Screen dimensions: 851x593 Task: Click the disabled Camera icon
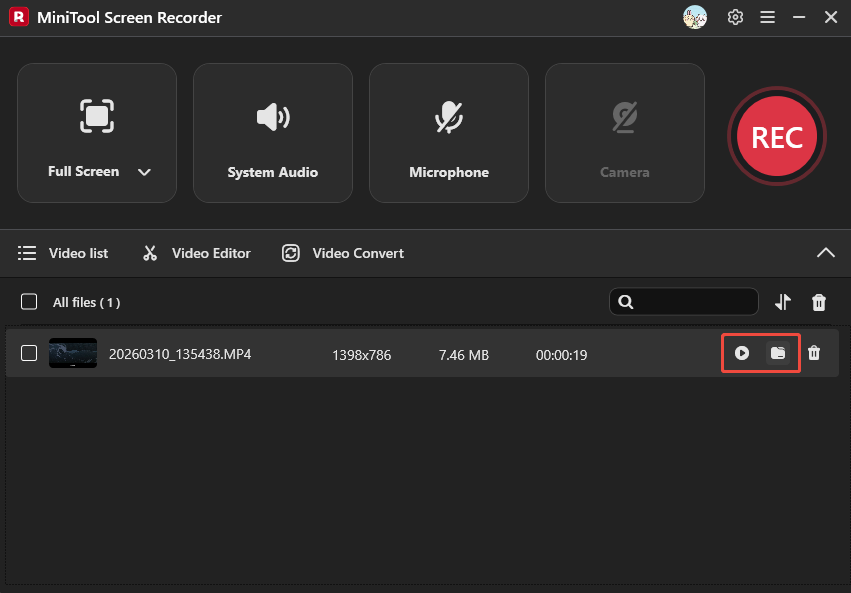(x=624, y=117)
